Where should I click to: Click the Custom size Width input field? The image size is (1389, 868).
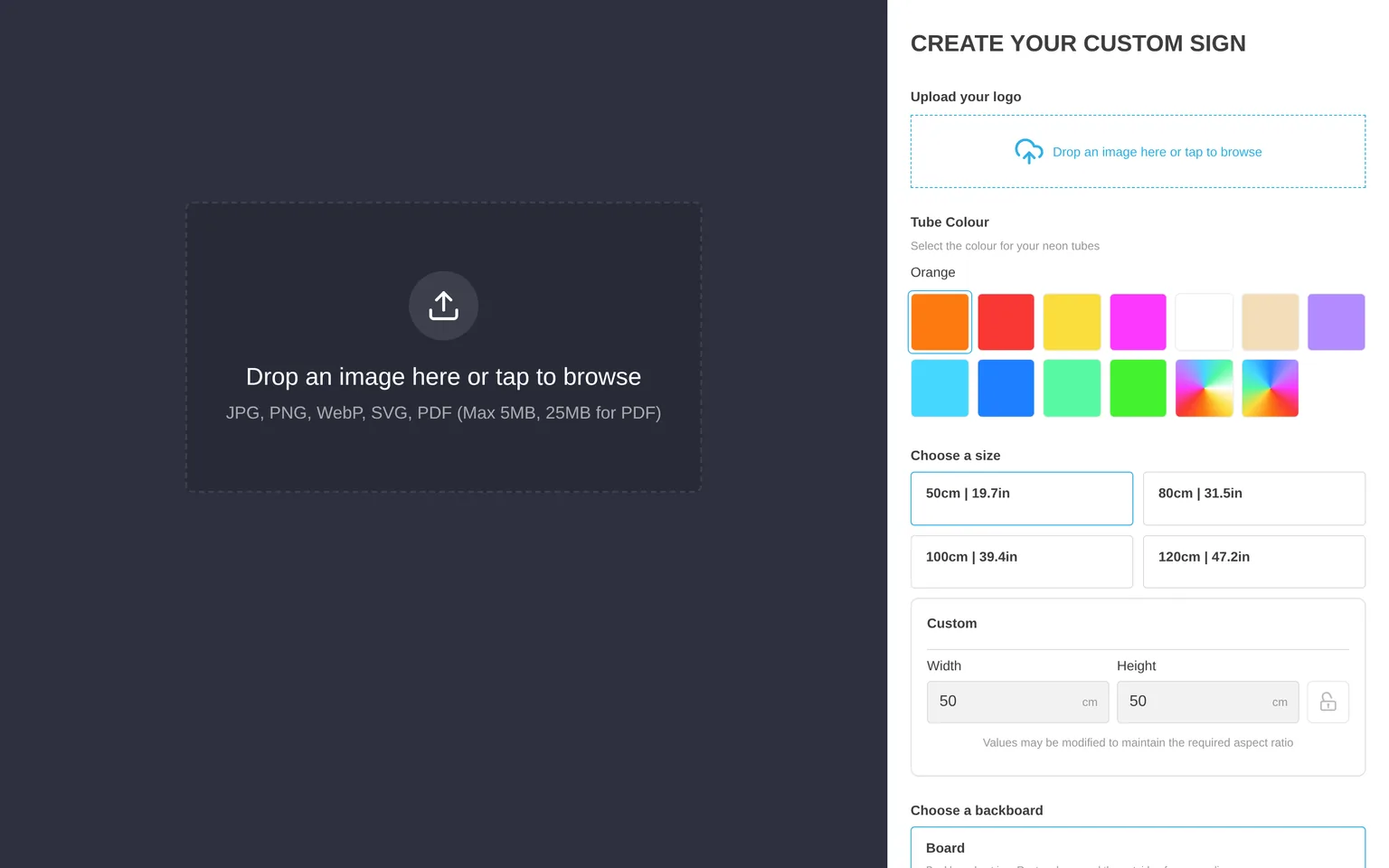point(1018,702)
